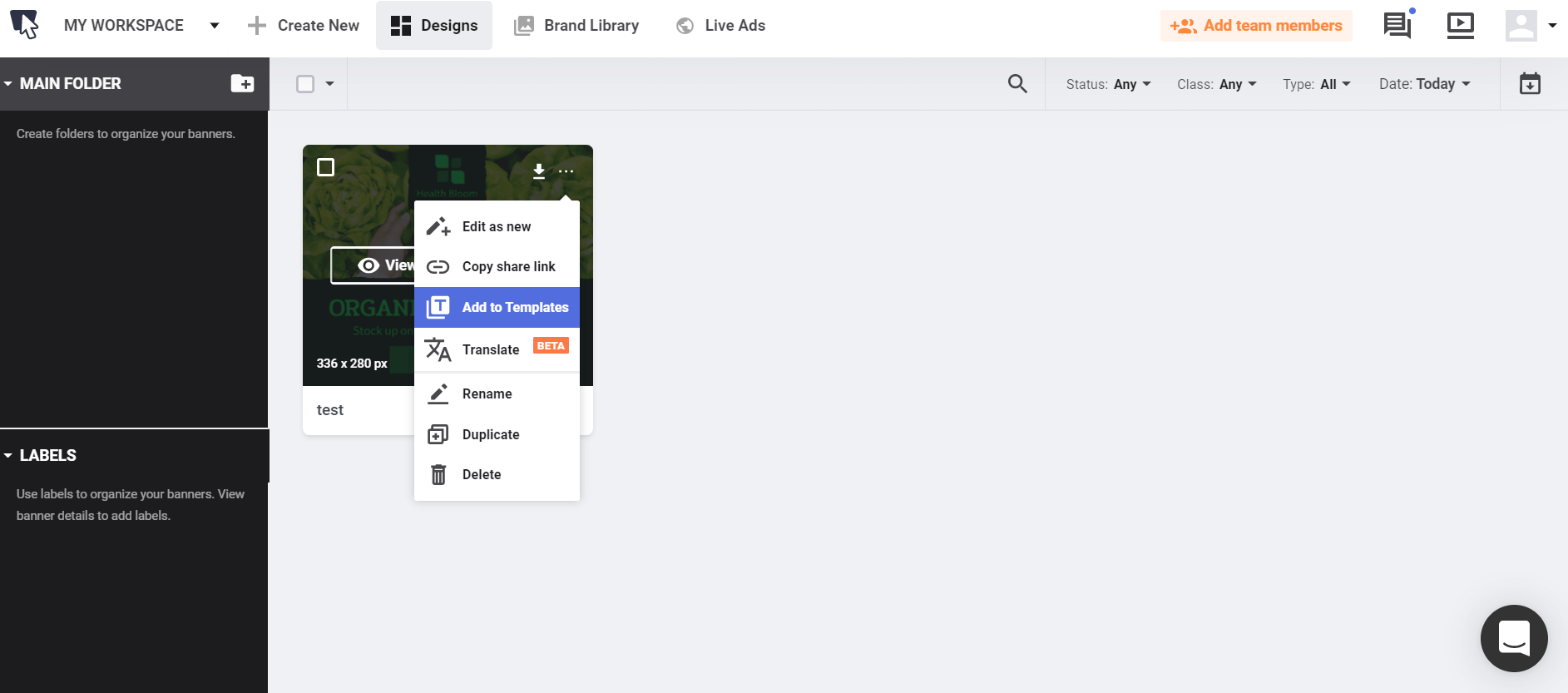Image resolution: width=1568 pixels, height=693 pixels.
Task: Collapse the MAIN FOLDER section
Action: coord(8,84)
